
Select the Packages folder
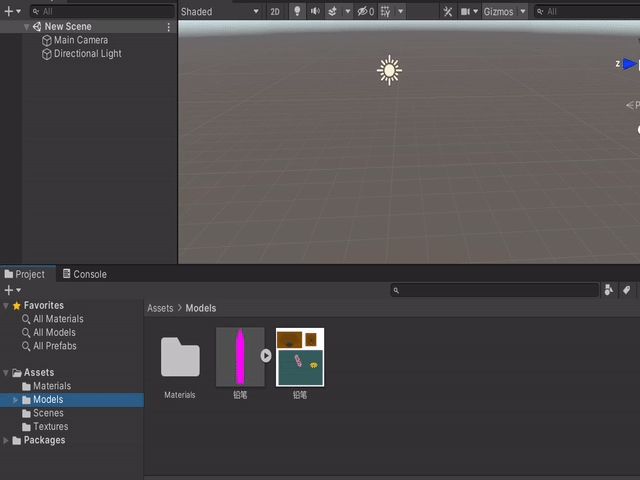coord(44,440)
